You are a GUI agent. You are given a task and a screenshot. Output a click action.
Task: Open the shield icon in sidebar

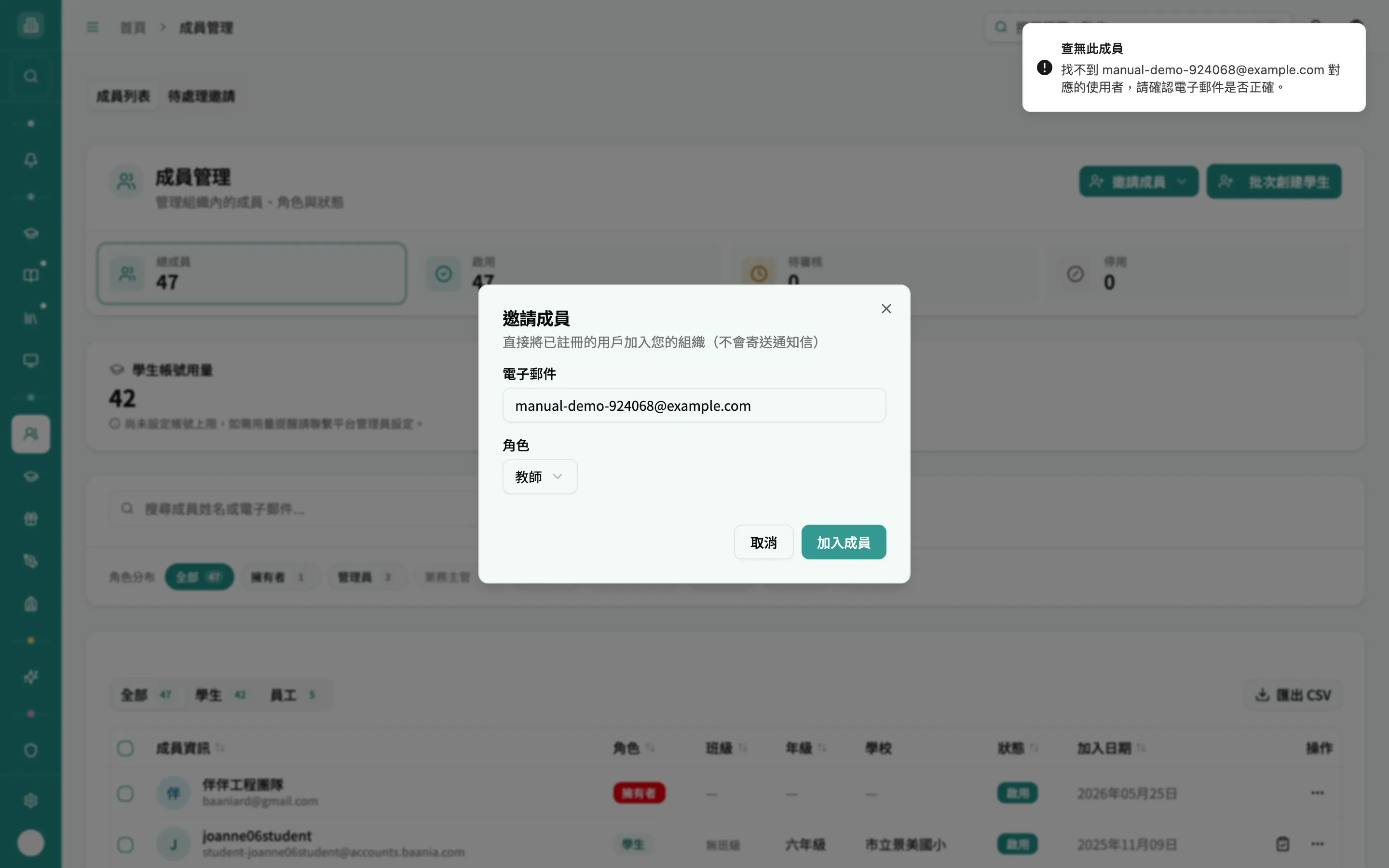[x=30, y=750]
